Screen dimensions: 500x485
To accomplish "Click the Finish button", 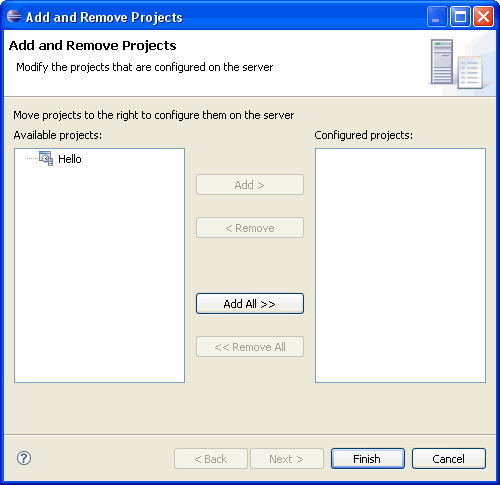I will (368, 459).
